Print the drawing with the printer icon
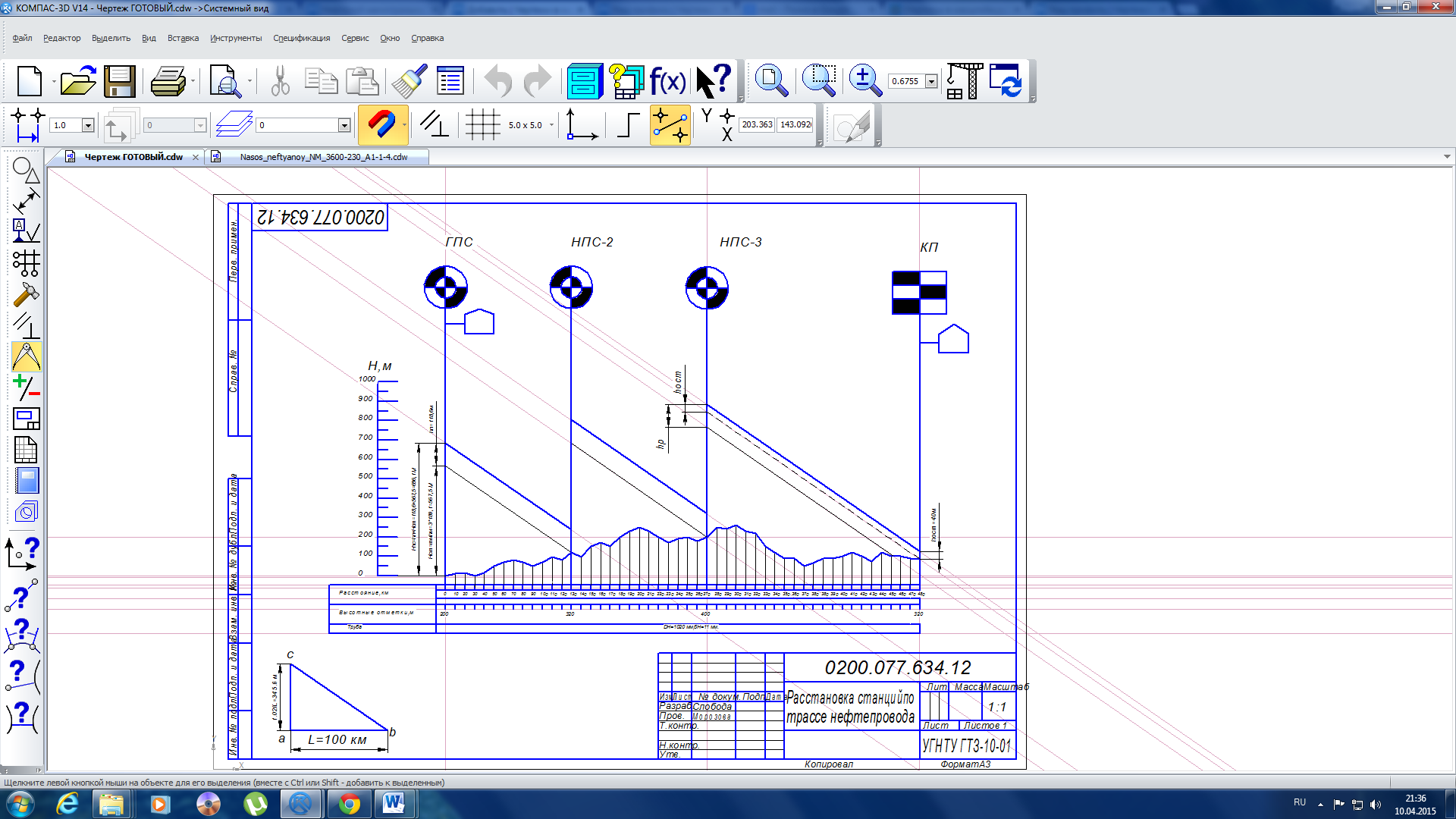Image resolution: width=1456 pixels, height=819 pixels. click(168, 81)
